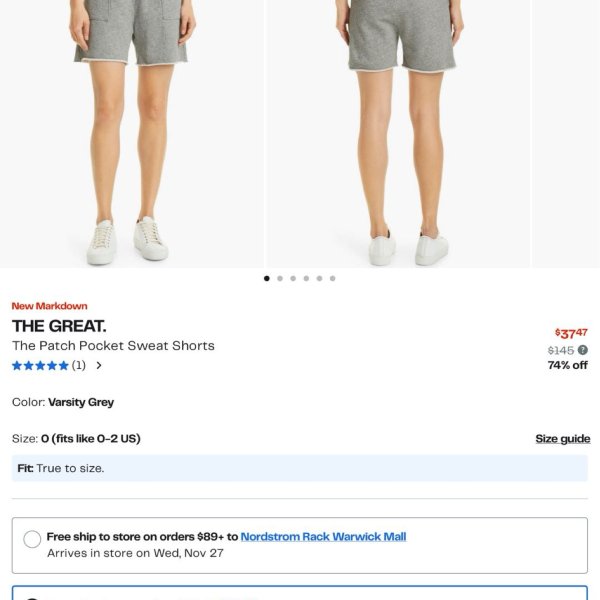600x600 pixels.
Task: Go to first carousel image dot
Action: pyautogui.click(x=267, y=278)
